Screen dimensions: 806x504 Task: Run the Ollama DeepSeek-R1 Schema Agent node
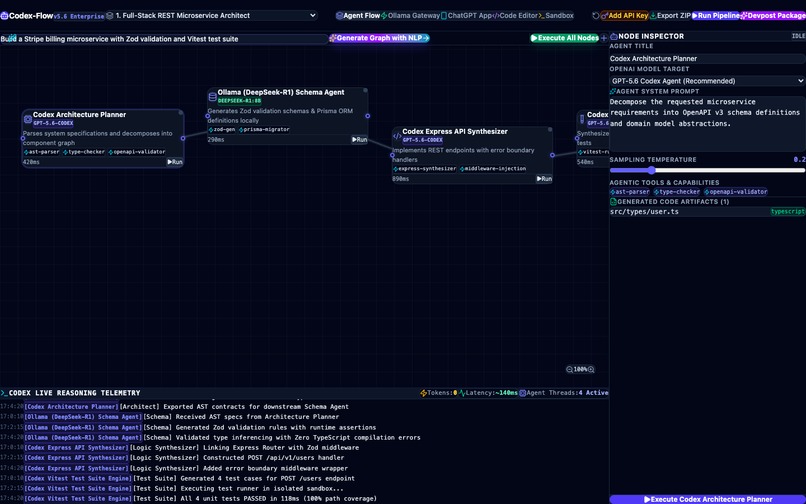359,139
